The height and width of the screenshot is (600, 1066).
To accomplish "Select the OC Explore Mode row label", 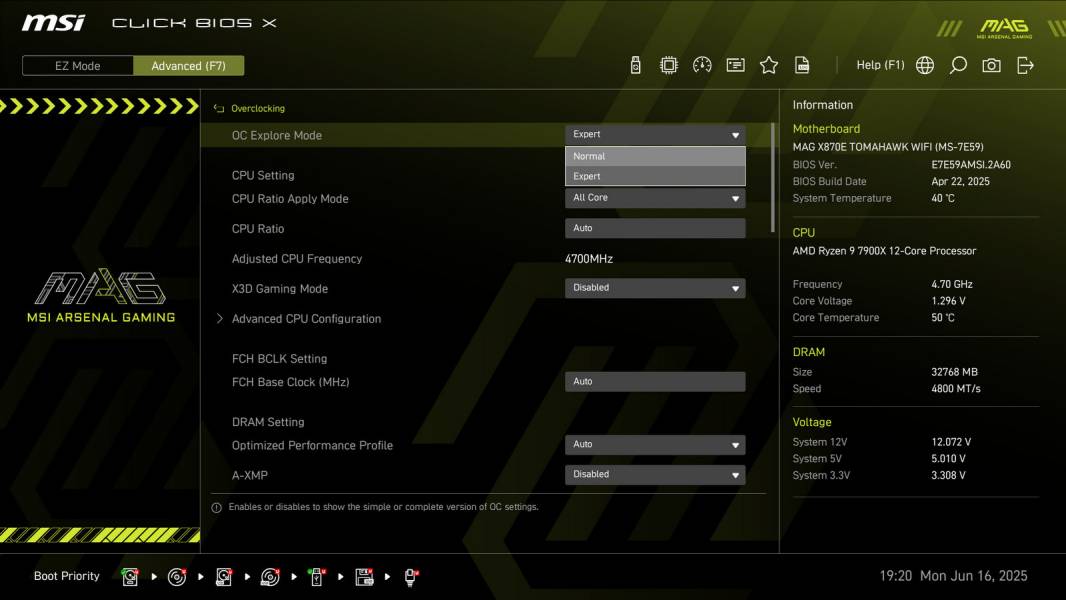I will pyautogui.click(x=277, y=135).
